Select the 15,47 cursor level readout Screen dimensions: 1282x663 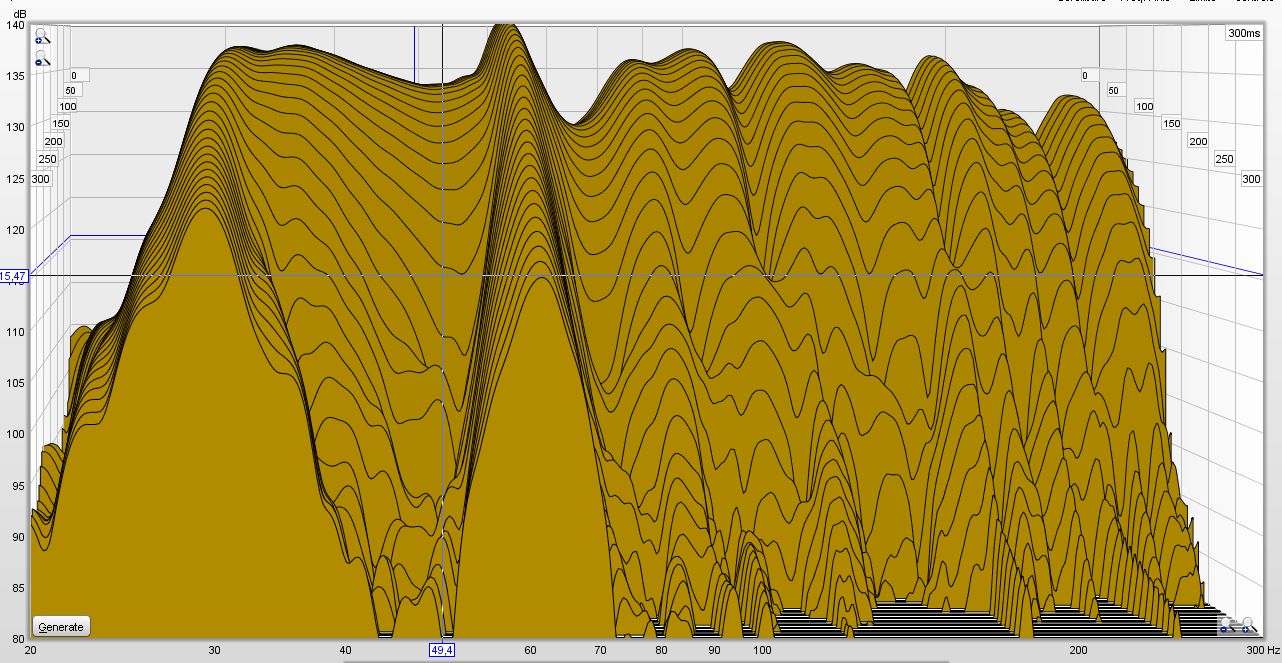14,275
